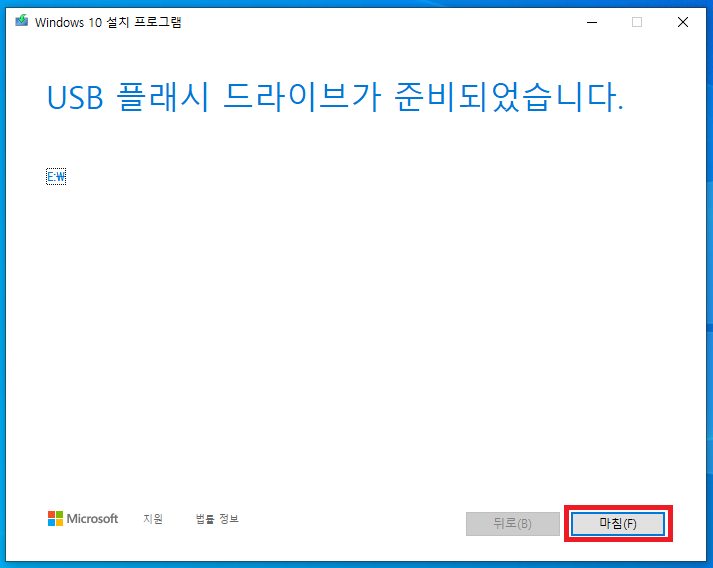This screenshot has width=713, height=568.
Task: Click the 마침(F) finish button
Action: click(x=618, y=523)
